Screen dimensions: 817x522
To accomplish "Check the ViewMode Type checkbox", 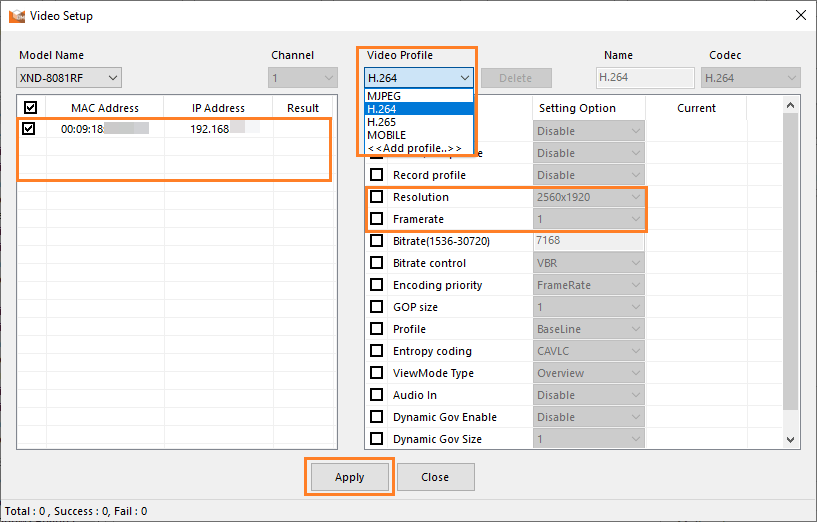I will pyautogui.click(x=376, y=372).
